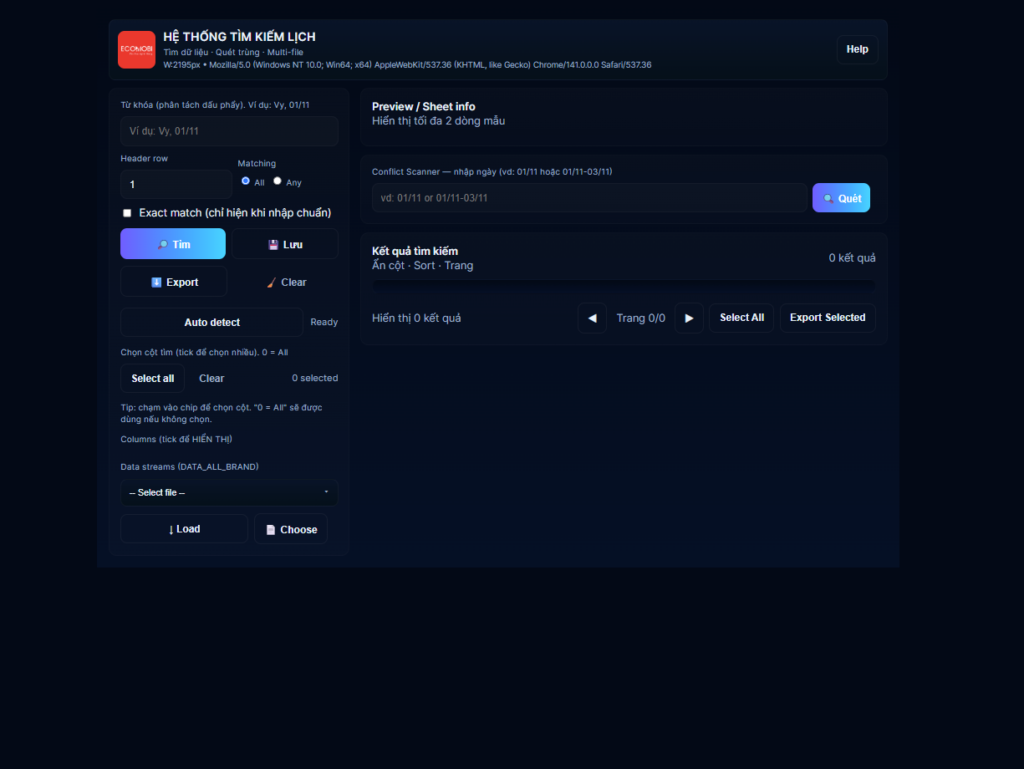Click the Quét scan button
1024x769 pixels.
(840, 198)
